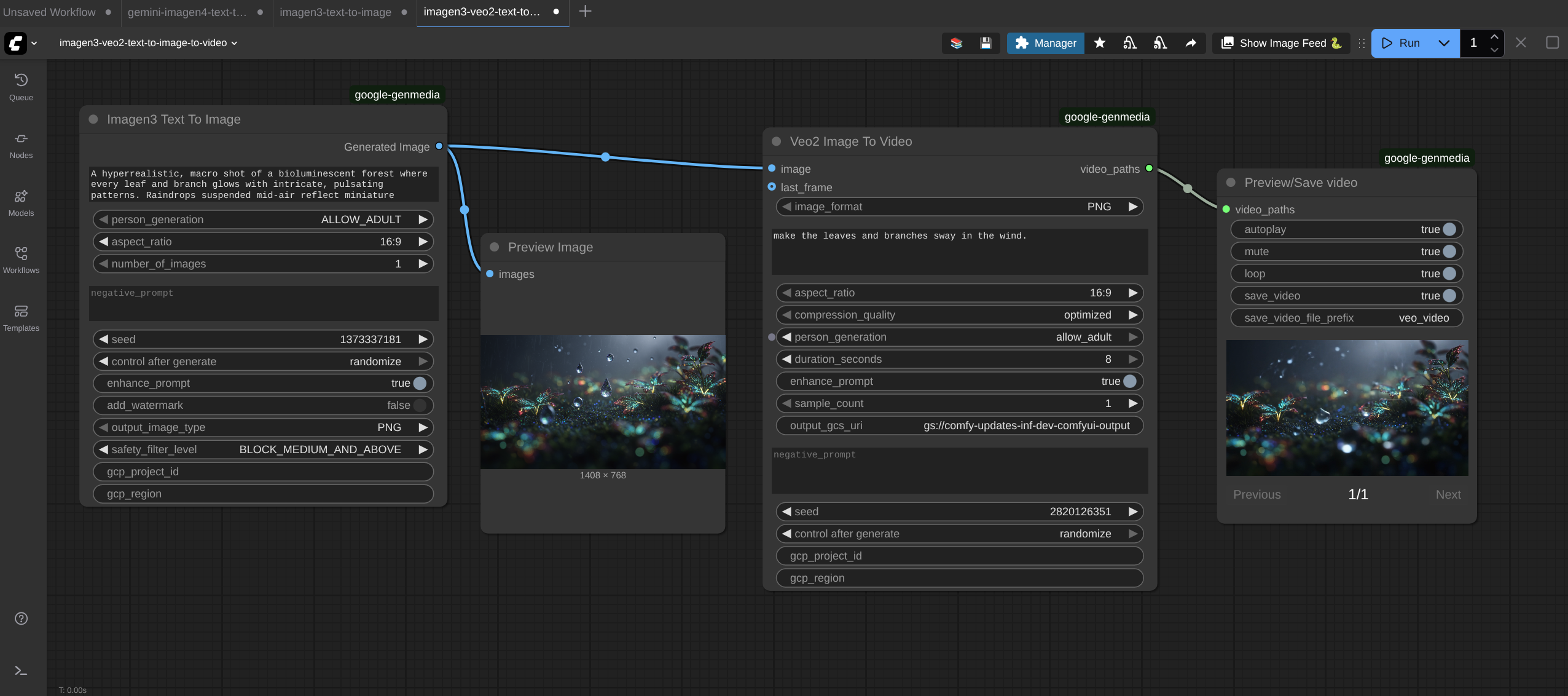Click the star favorites icon
The width and height of the screenshot is (1568, 696).
point(1100,43)
